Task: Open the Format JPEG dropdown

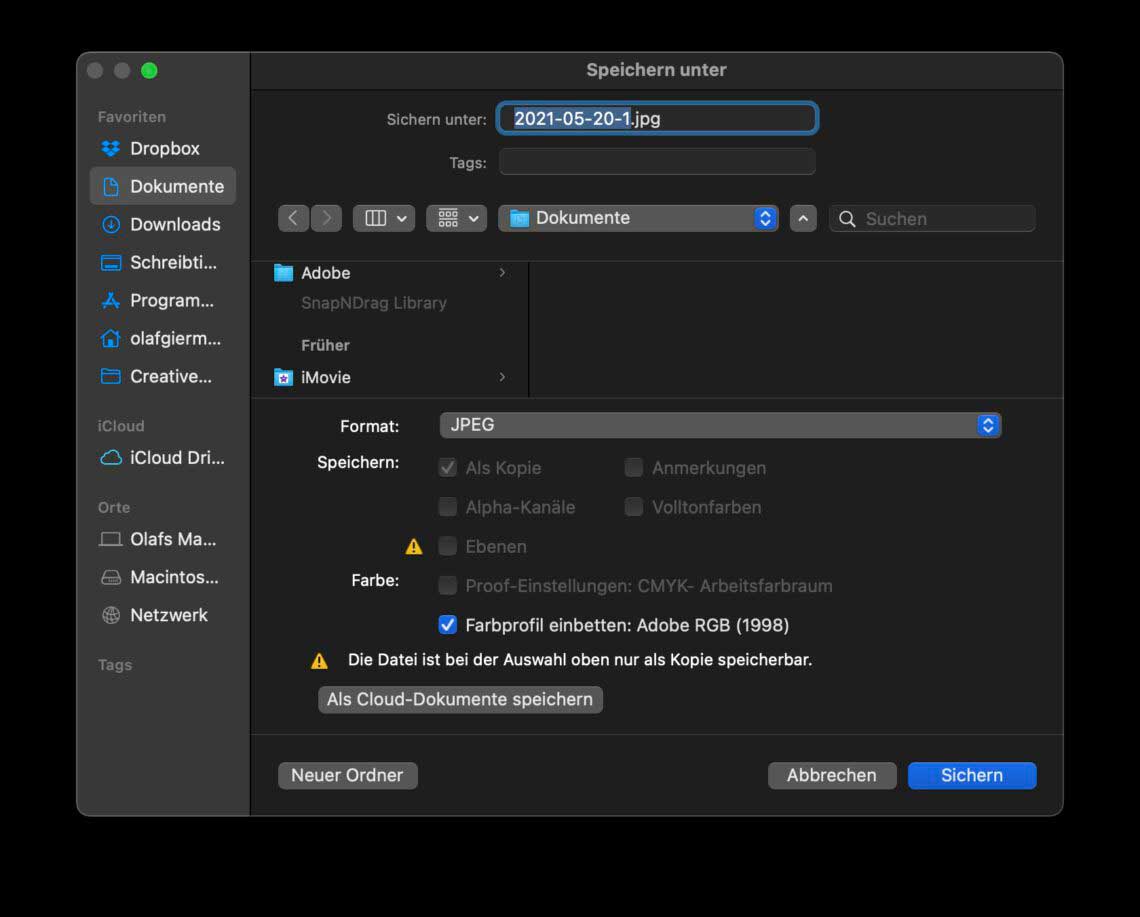Action: [x=720, y=425]
